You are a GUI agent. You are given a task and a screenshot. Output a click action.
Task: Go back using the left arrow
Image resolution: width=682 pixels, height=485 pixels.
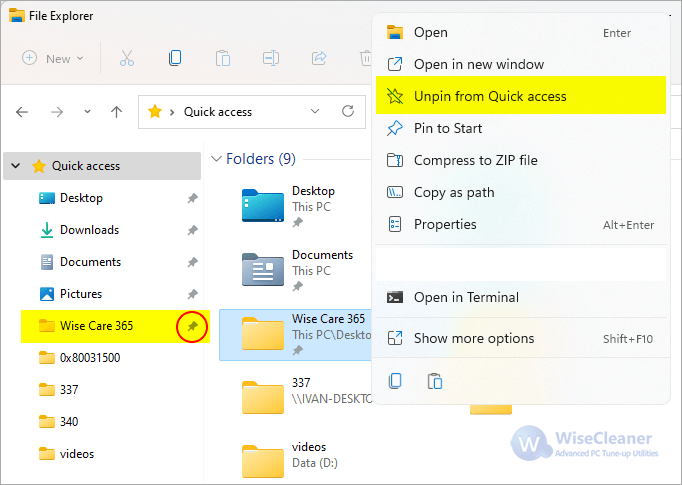22,112
